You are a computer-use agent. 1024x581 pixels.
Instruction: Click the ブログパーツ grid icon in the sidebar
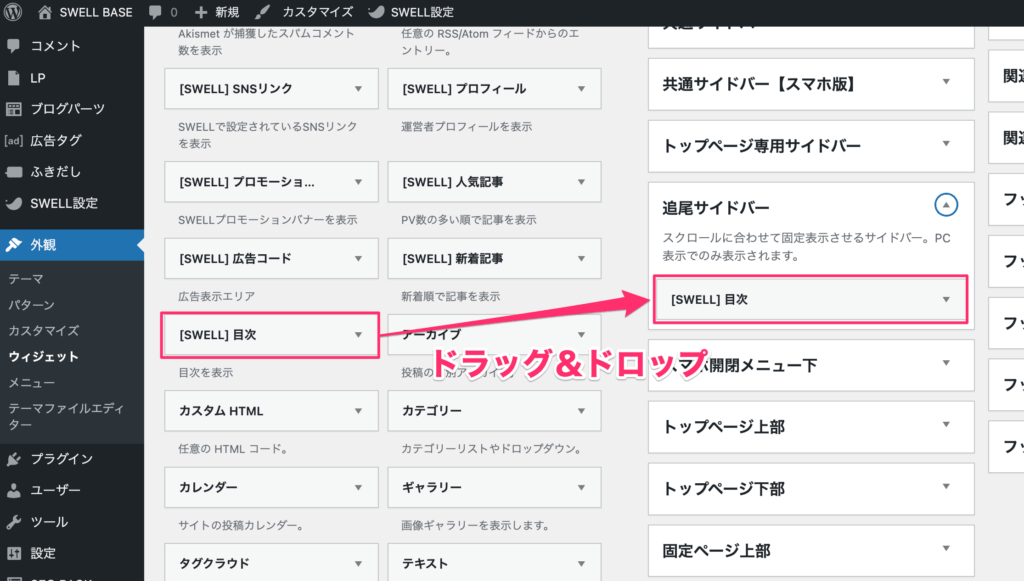[x=13, y=109]
